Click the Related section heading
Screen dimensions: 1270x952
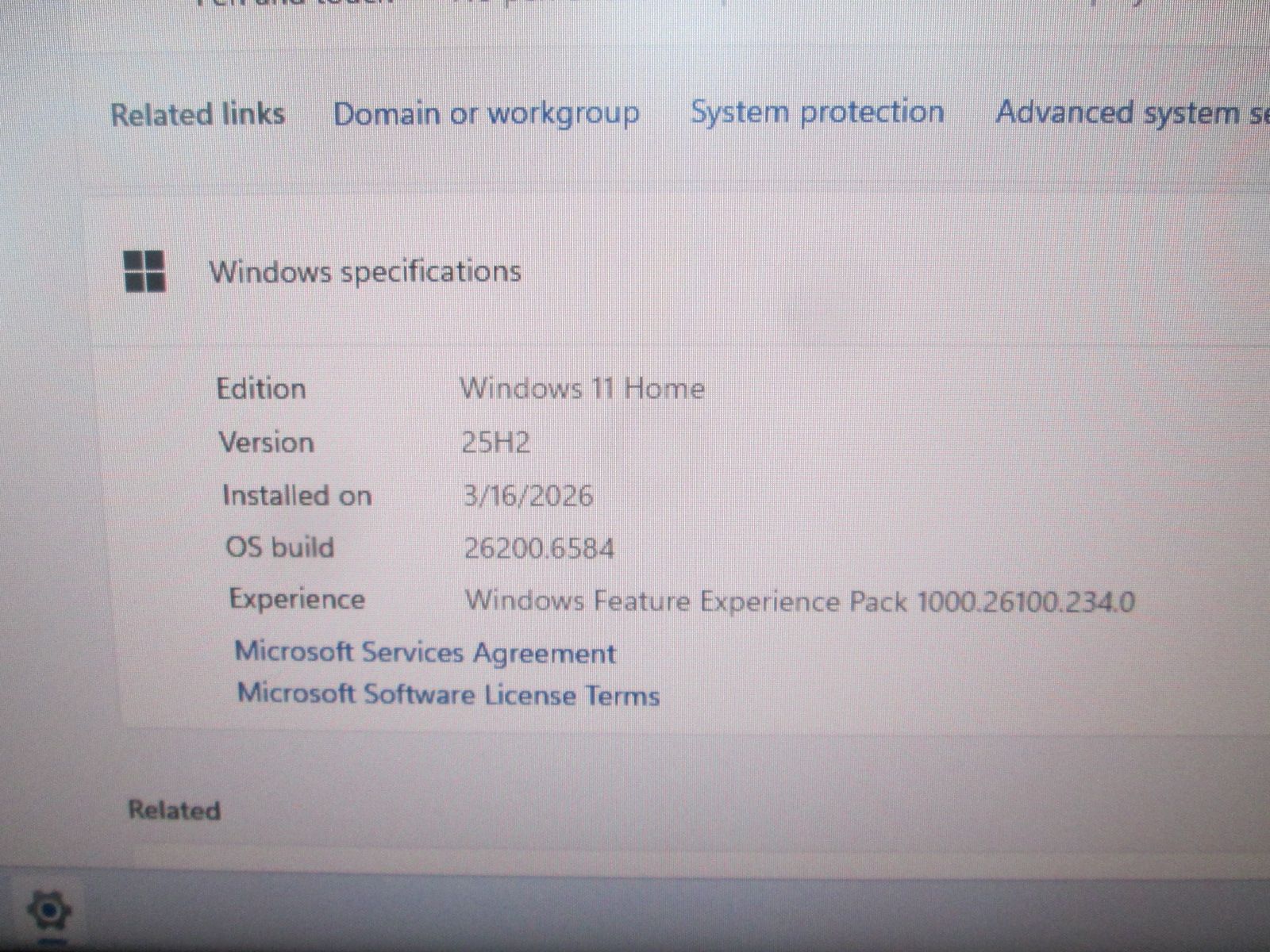[x=174, y=810]
